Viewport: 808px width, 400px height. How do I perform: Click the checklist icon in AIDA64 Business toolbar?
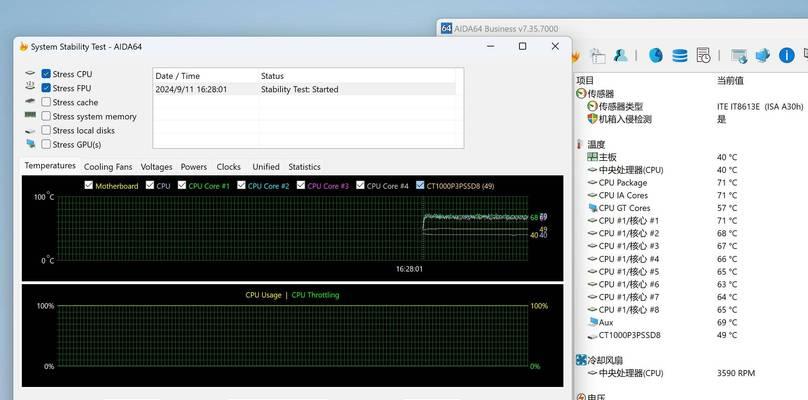(x=598, y=55)
